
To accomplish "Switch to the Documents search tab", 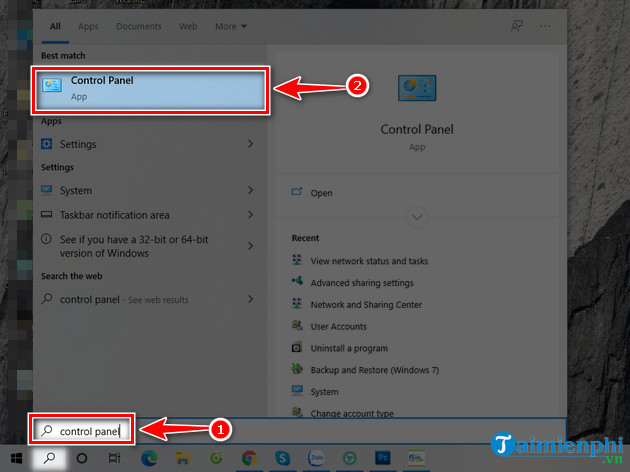I will tap(139, 27).
